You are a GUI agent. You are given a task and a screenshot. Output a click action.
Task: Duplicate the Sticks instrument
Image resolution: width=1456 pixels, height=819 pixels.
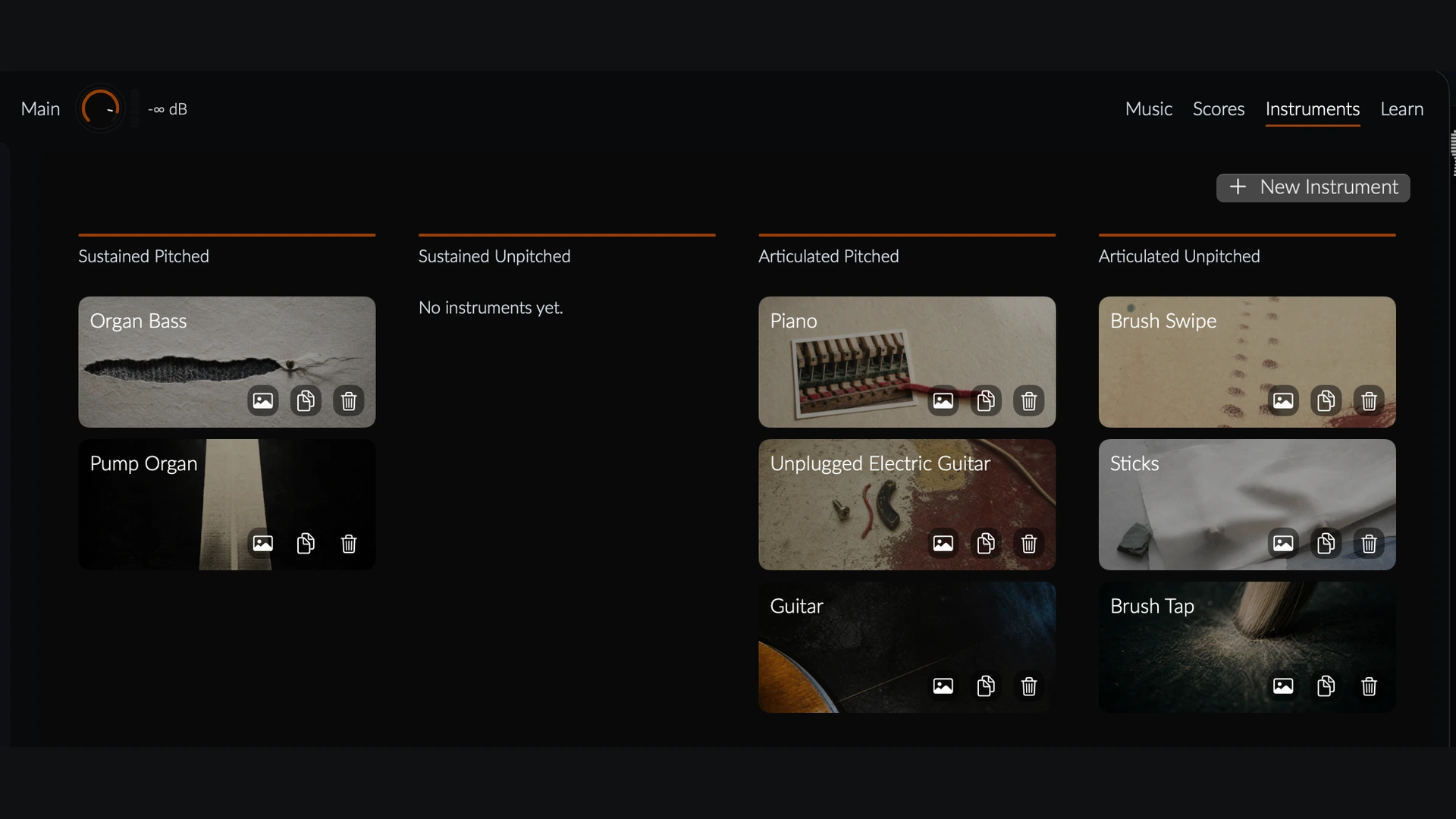pyautogui.click(x=1326, y=543)
